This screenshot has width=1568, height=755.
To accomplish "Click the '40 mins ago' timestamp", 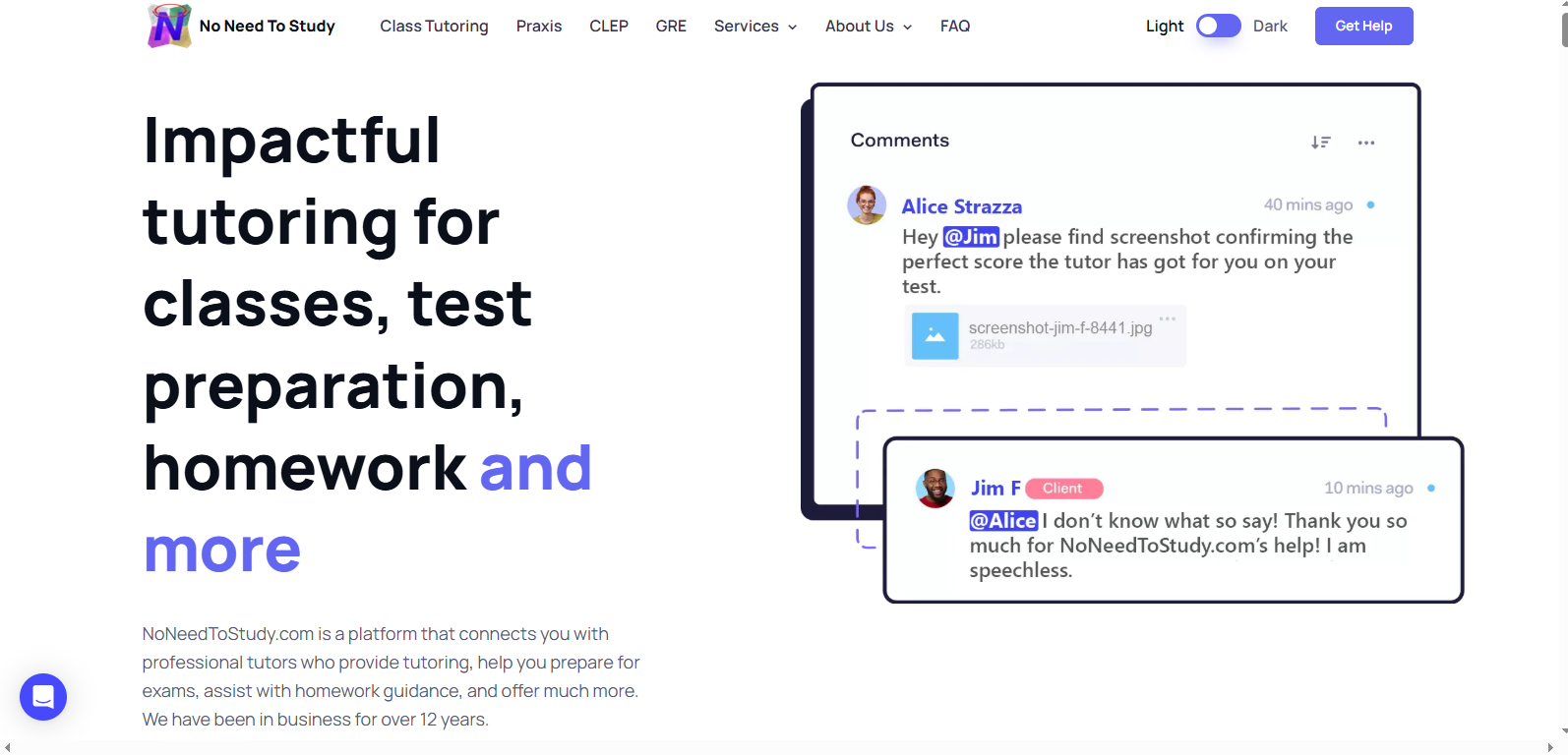I will point(1308,204).
